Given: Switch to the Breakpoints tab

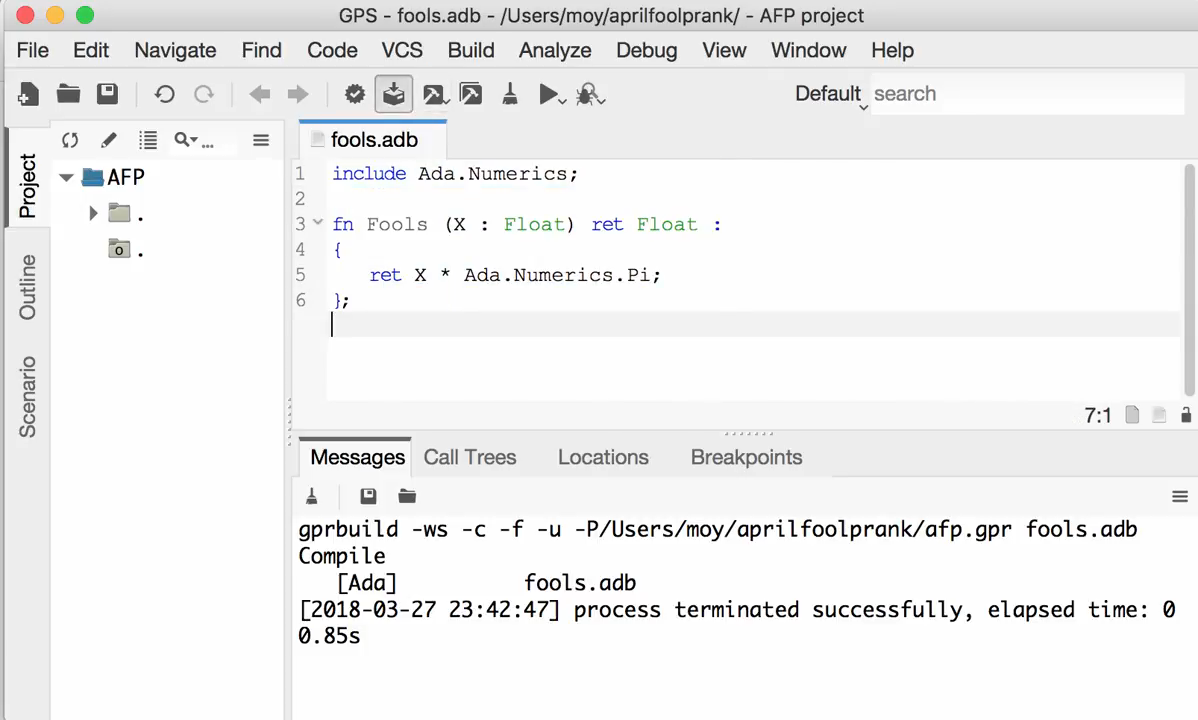Looking at the screenshot, I should pyautogui.click(x=745, y=457).
